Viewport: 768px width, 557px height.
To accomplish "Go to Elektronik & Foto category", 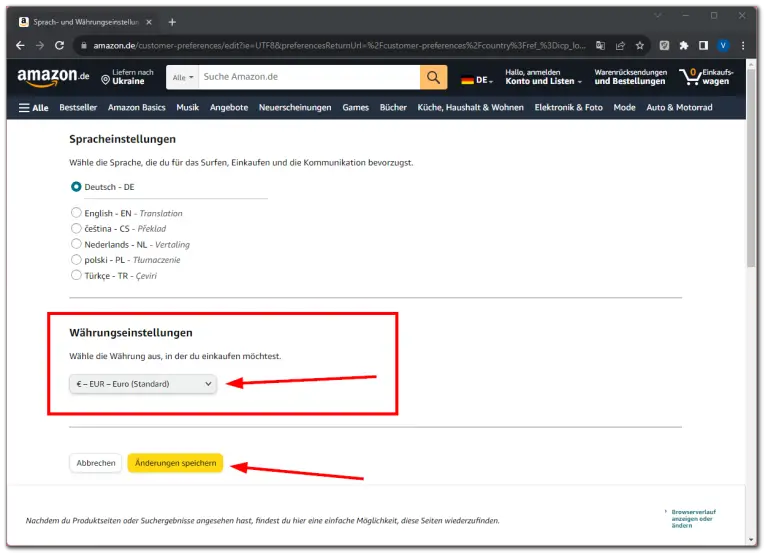I will (569, 108).
